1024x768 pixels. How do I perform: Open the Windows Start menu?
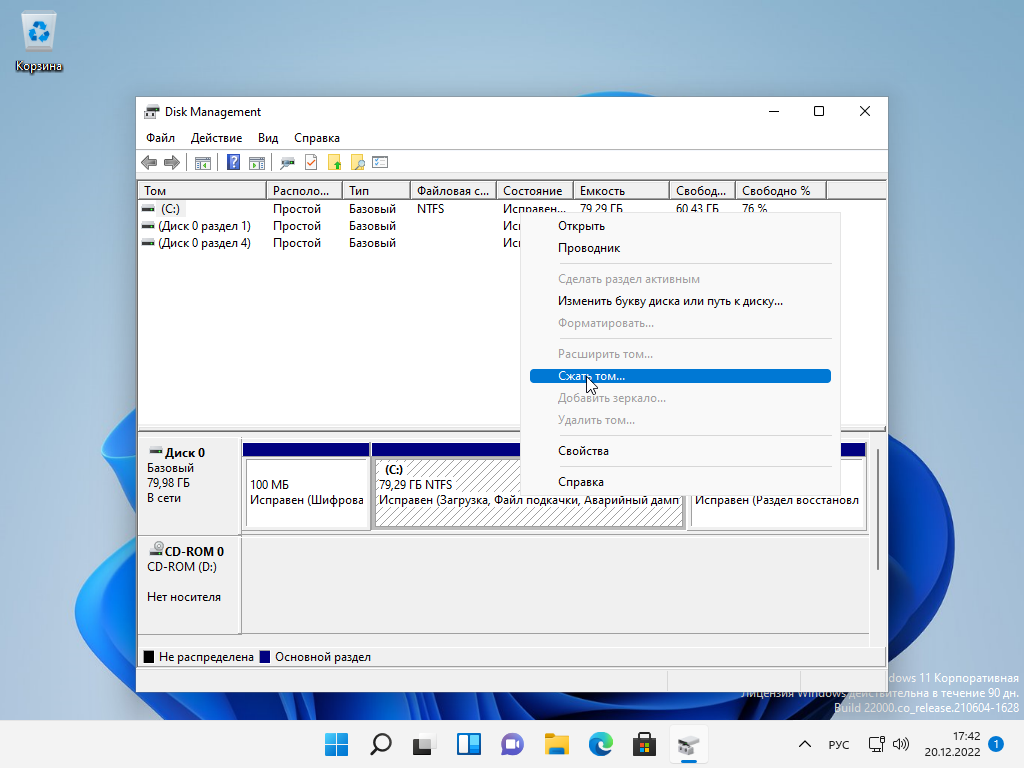tap(336, 744)
